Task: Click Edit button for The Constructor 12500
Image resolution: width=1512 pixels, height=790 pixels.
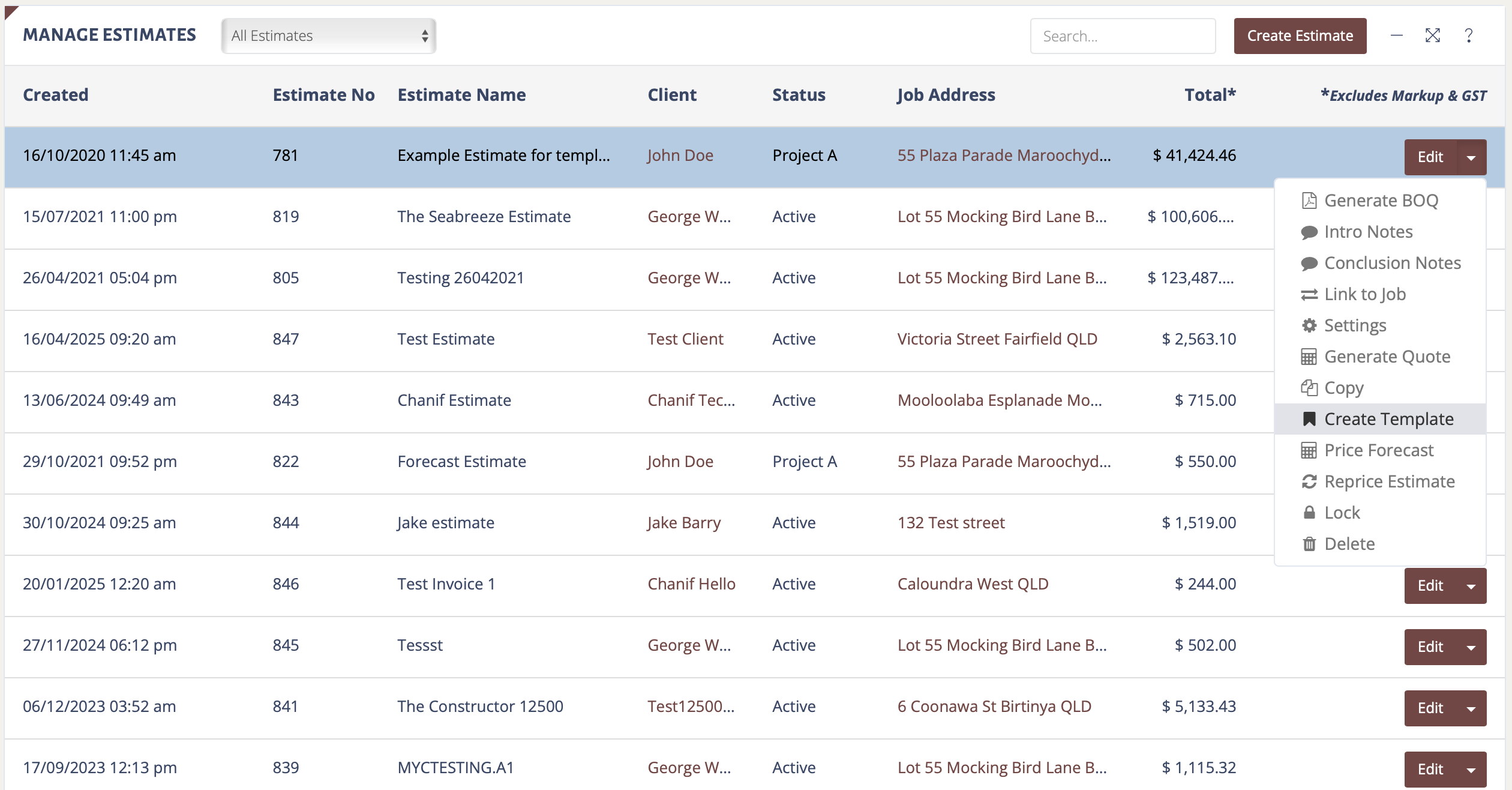Action: tap(1430, 708)
